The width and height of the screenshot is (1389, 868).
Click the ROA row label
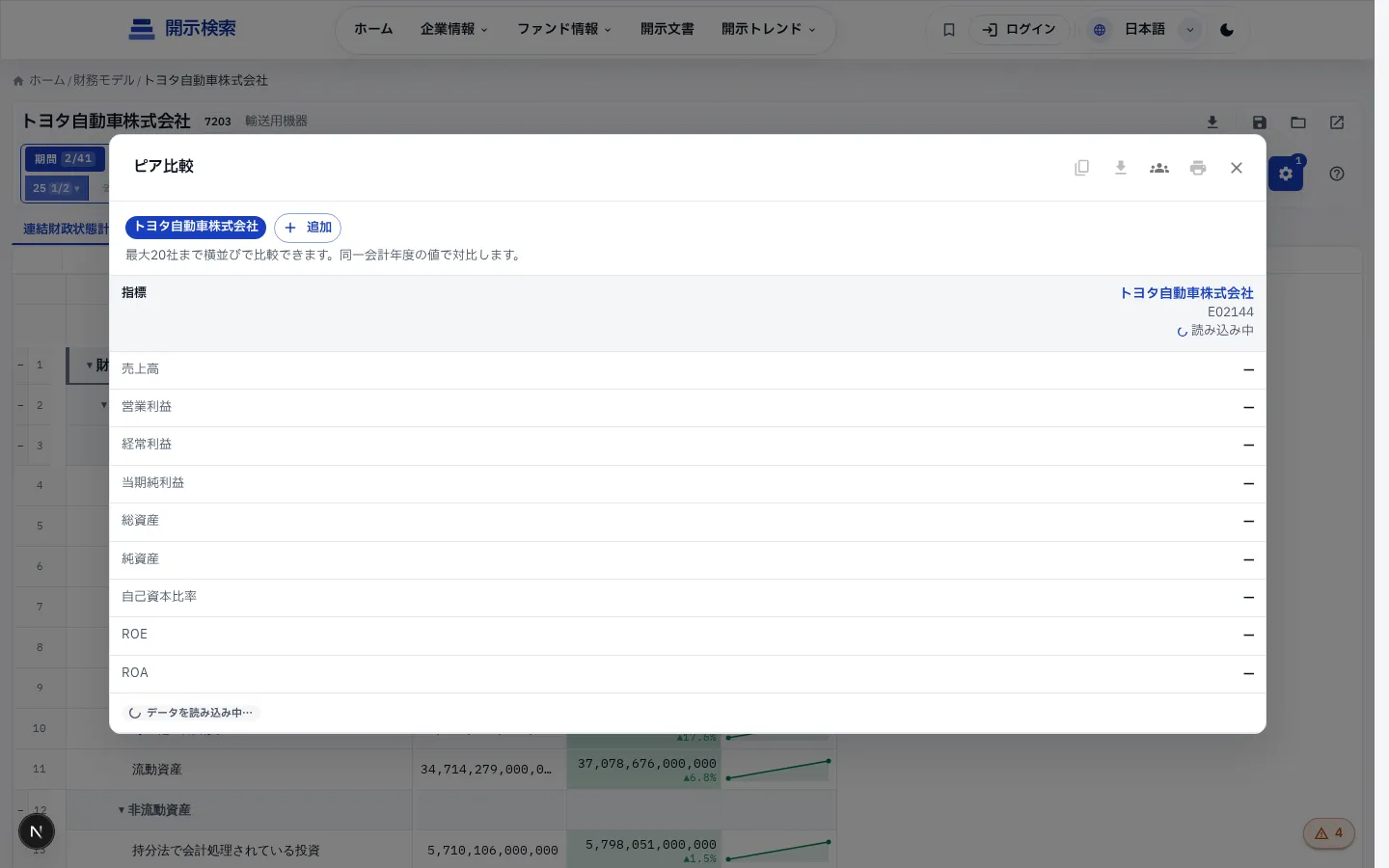135,673
